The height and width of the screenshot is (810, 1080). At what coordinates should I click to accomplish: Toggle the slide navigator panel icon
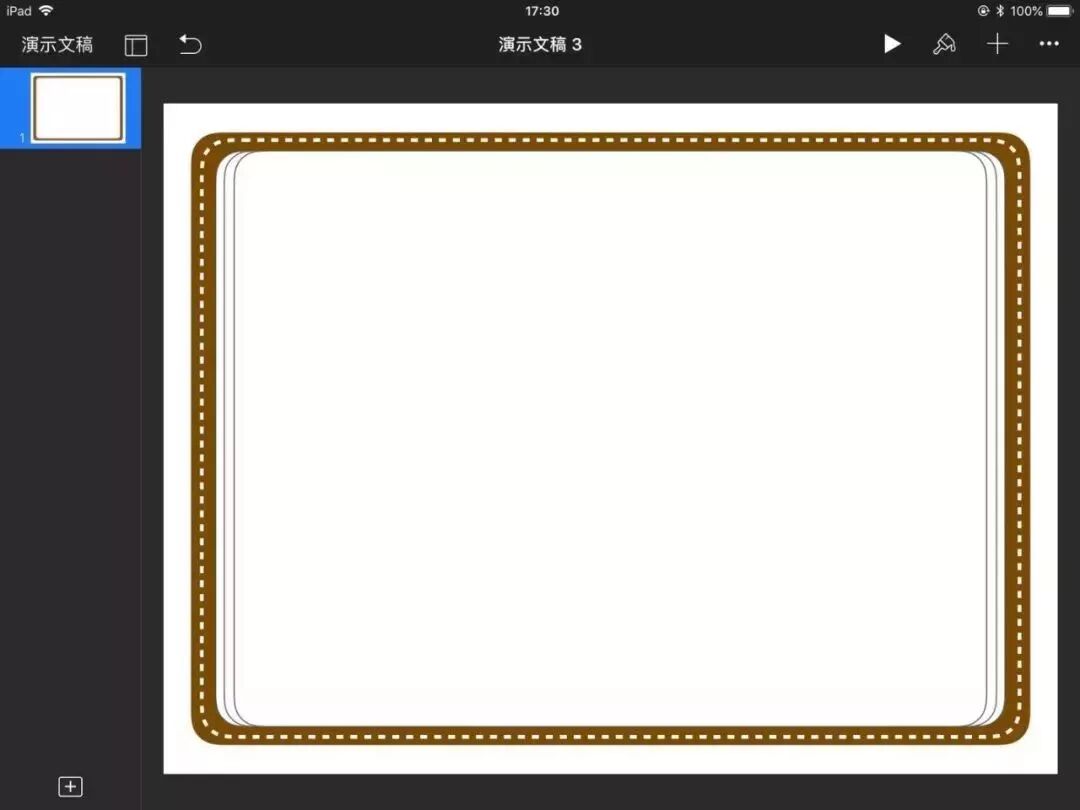click(136, 45)
